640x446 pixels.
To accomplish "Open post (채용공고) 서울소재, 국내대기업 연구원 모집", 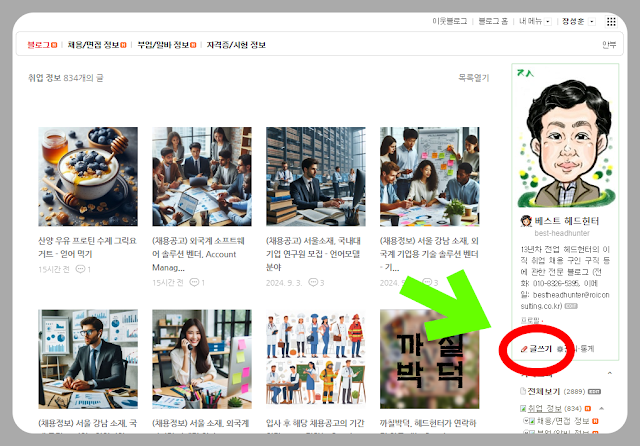I will pos(313,254).
